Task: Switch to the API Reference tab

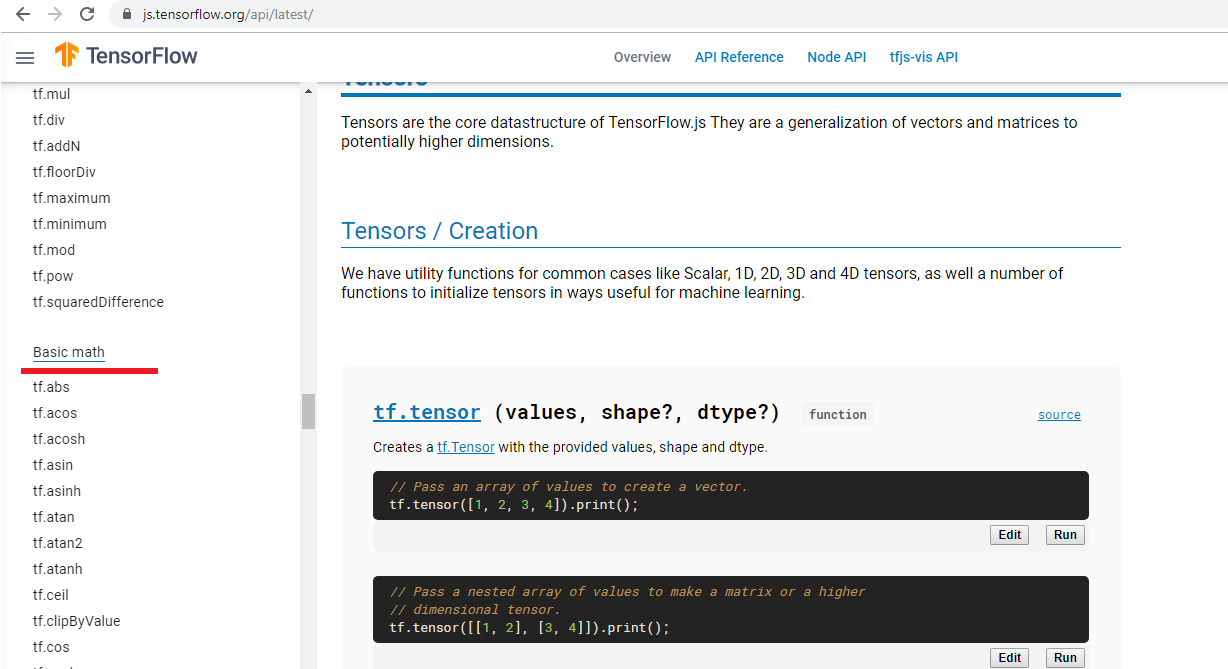Action: pos(739,57)
